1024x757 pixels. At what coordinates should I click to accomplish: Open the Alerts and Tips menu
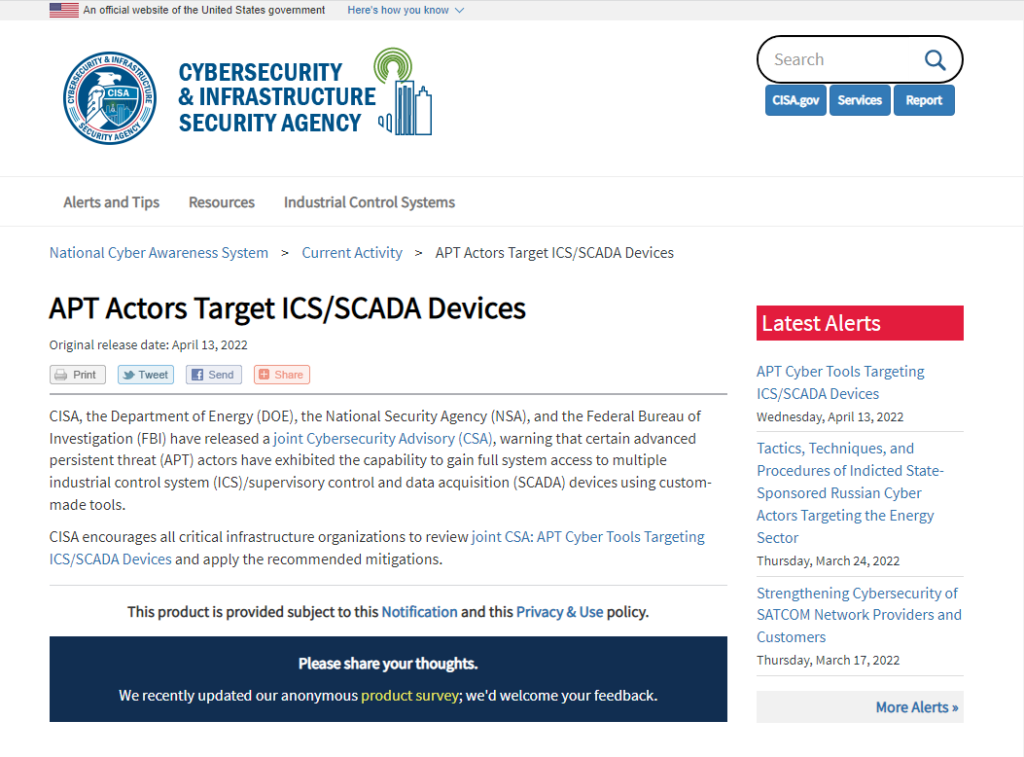111,202
